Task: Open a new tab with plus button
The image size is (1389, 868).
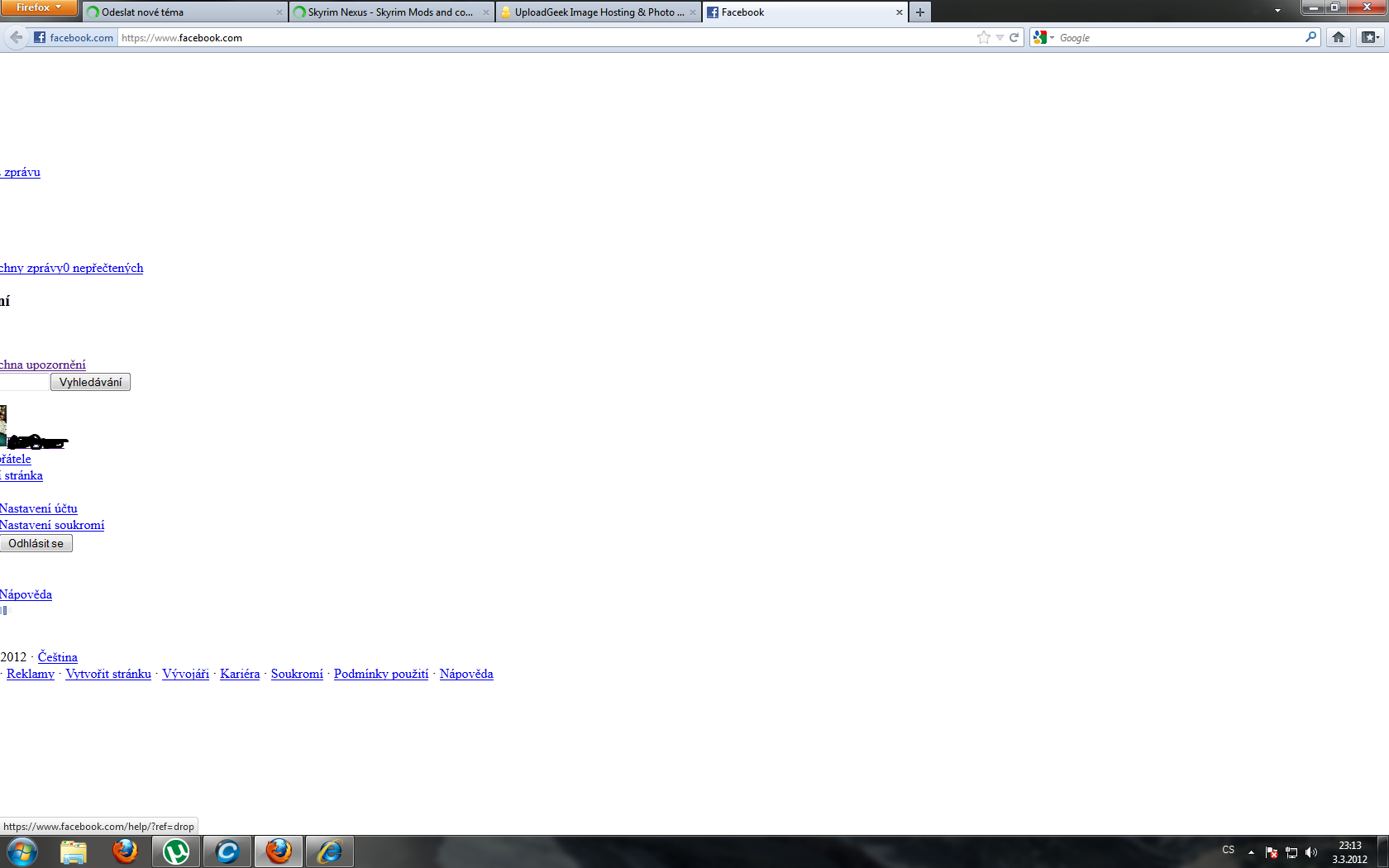Action: point(920,12)
